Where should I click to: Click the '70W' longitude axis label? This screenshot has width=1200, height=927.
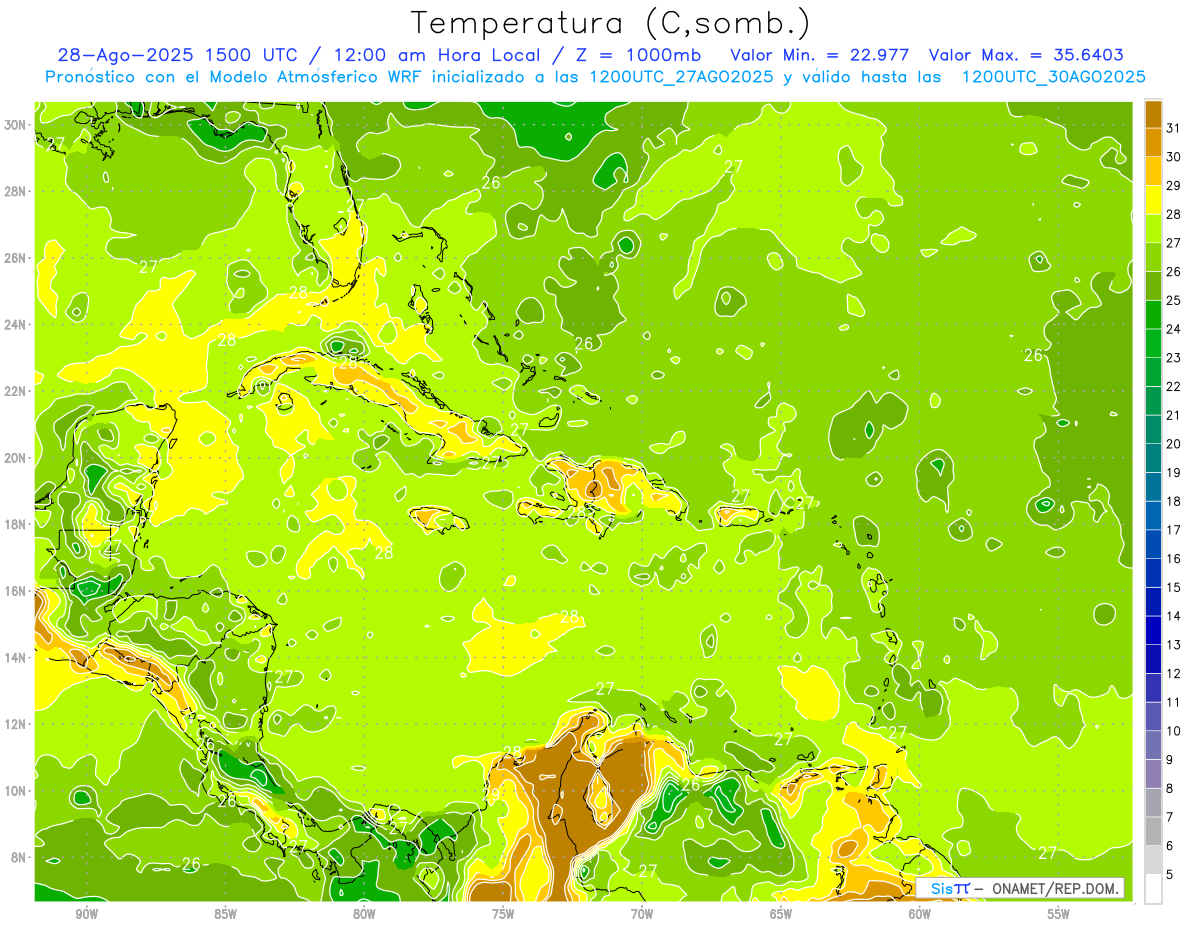point(642,914)
